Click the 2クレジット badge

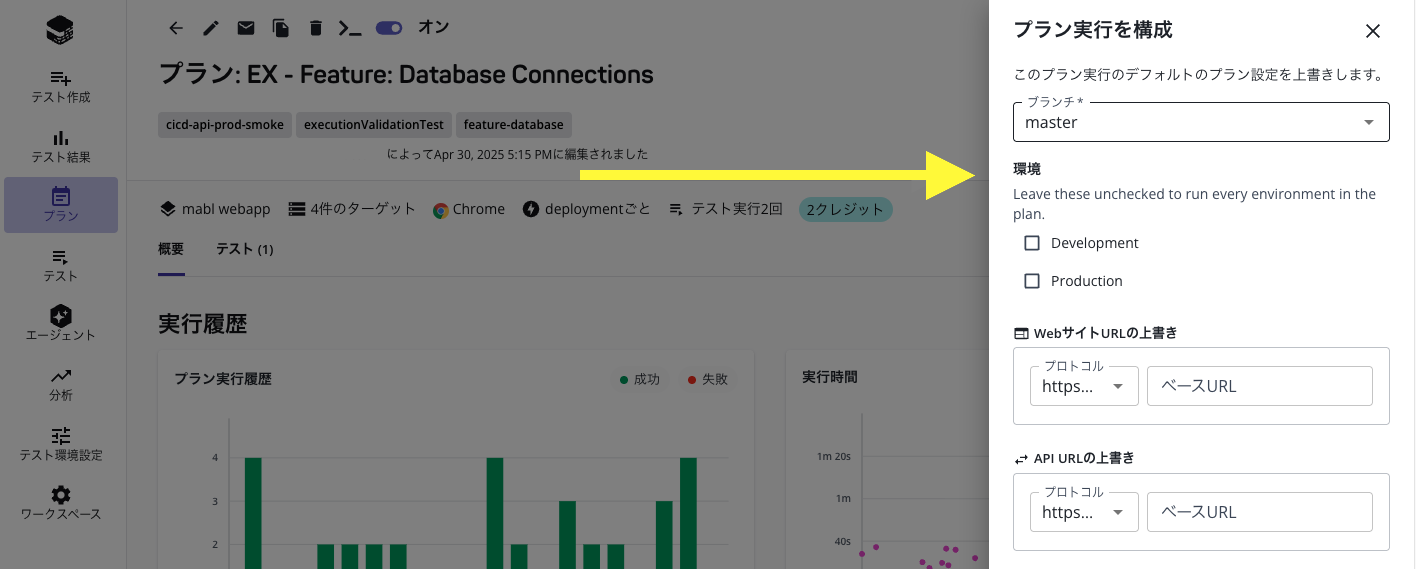[x=845, y=209]
